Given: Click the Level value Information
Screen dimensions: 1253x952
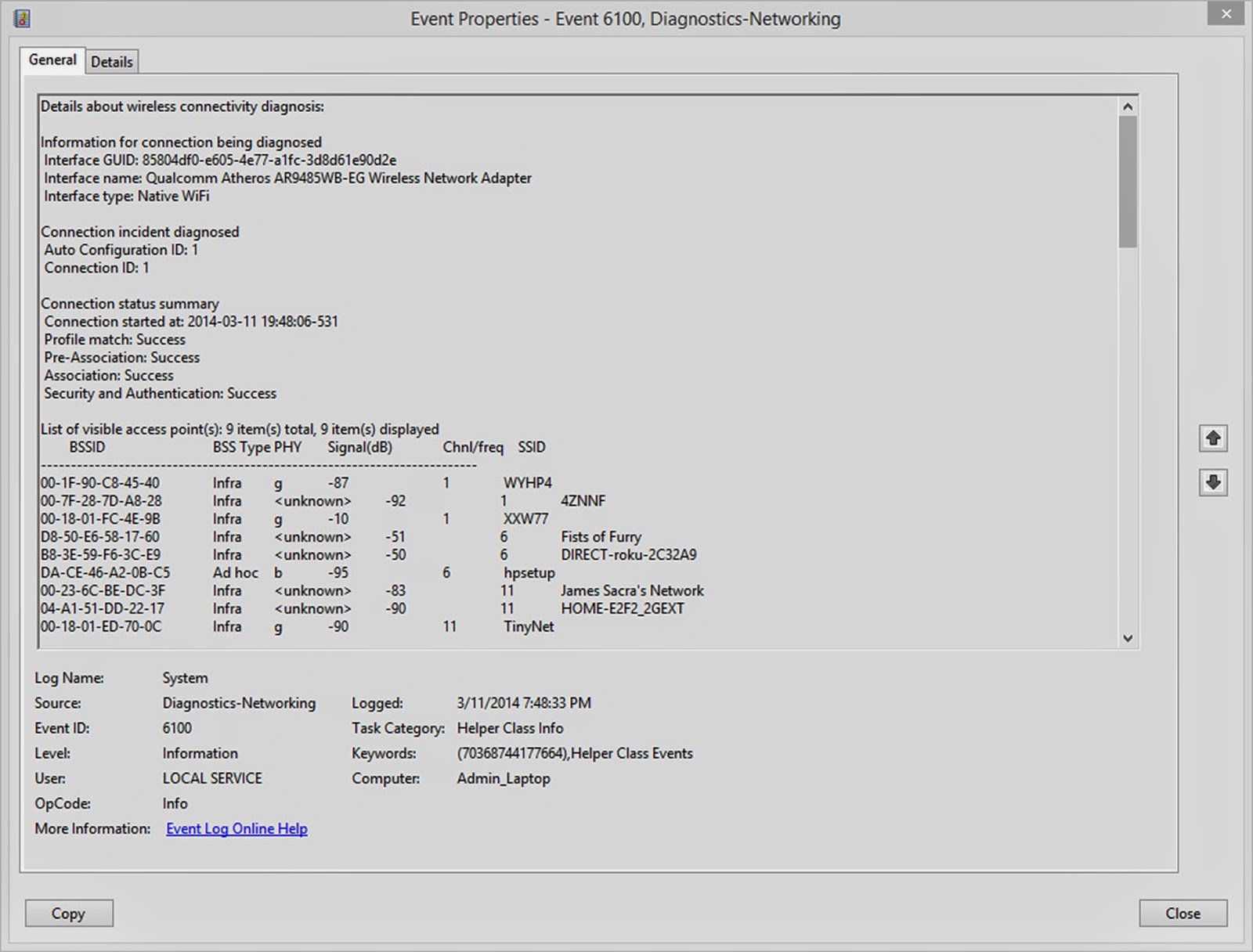Looking at the screenshot, I should [x=200, y=753].
